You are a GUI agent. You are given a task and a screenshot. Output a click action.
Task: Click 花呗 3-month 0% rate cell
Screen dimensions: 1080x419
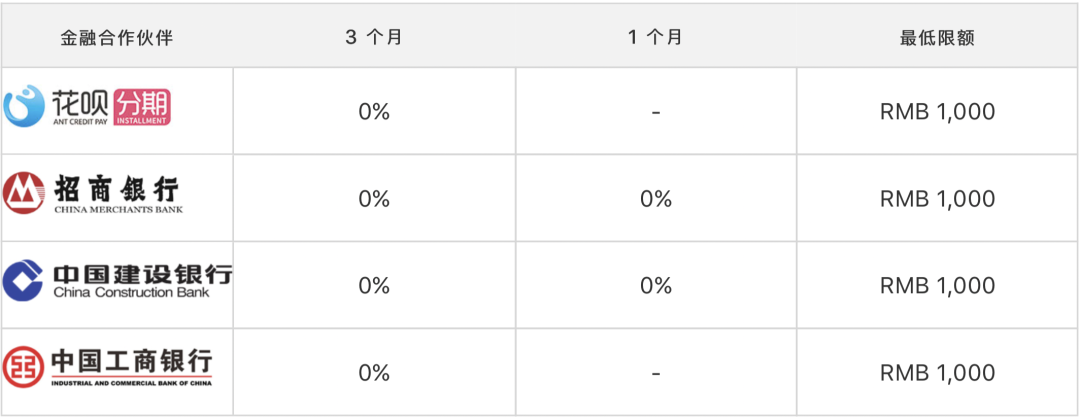point(374,112)
